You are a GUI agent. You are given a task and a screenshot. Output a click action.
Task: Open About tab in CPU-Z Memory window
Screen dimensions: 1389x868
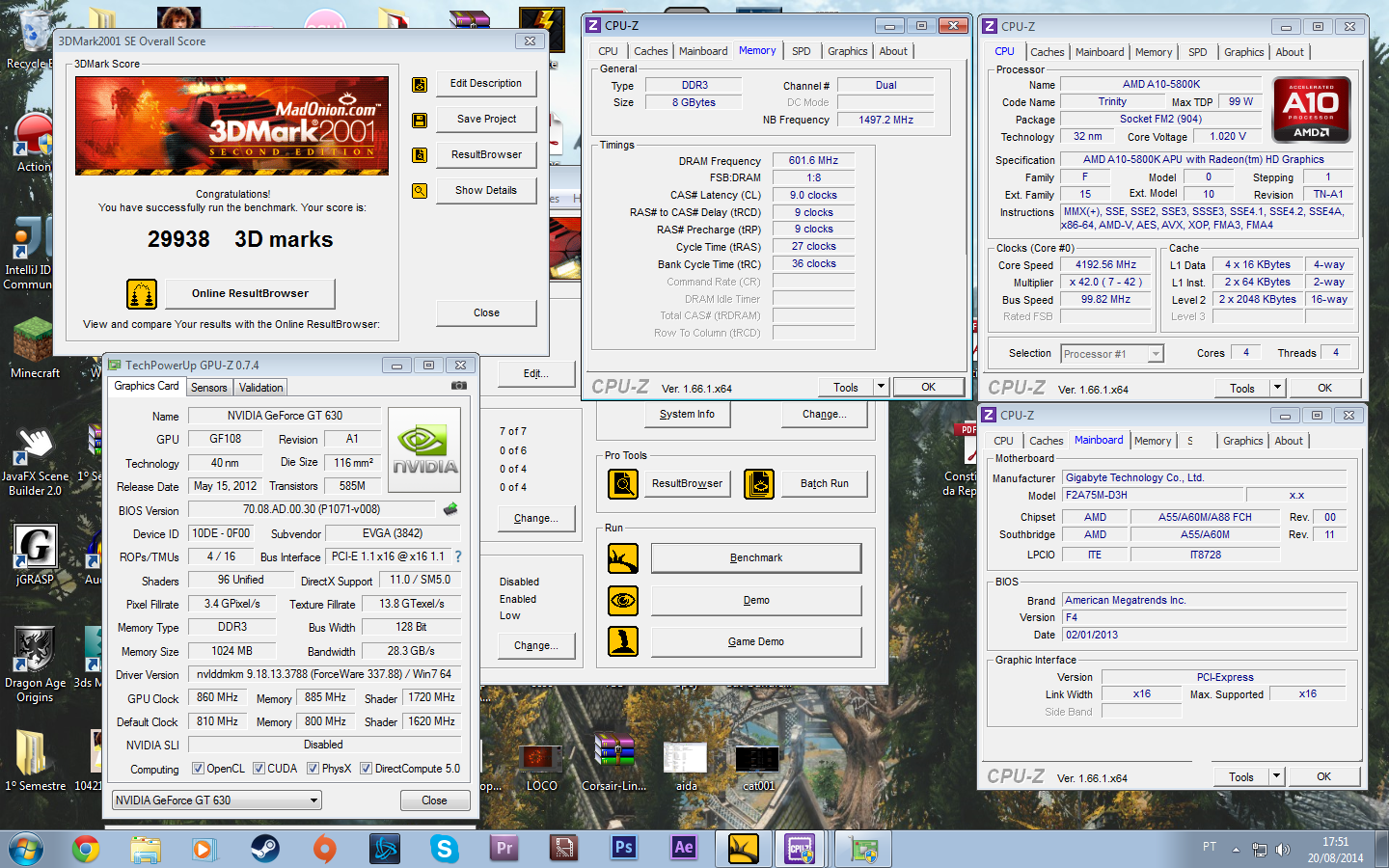coord(893,51)
